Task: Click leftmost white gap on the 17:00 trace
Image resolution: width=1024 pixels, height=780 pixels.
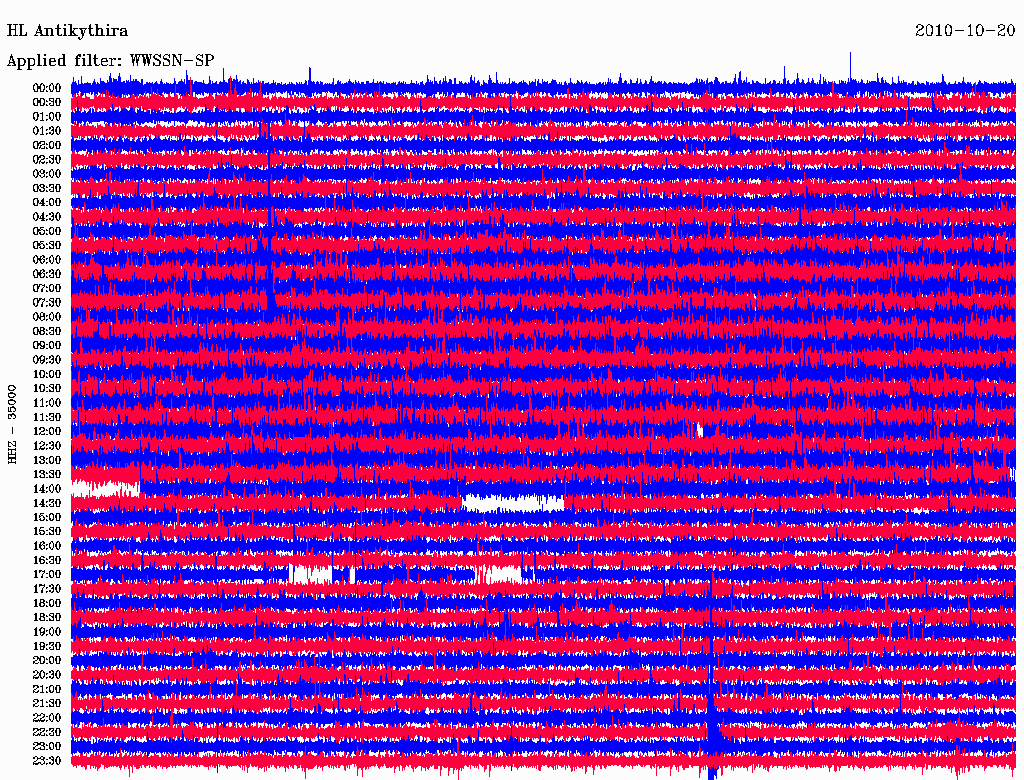Action: 310,574
